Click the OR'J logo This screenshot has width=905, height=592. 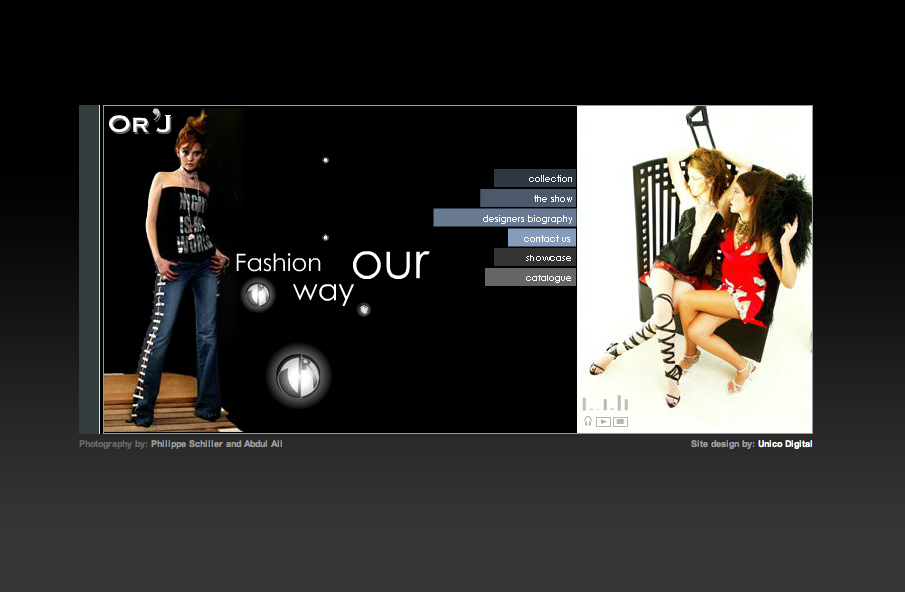point(140,124)
